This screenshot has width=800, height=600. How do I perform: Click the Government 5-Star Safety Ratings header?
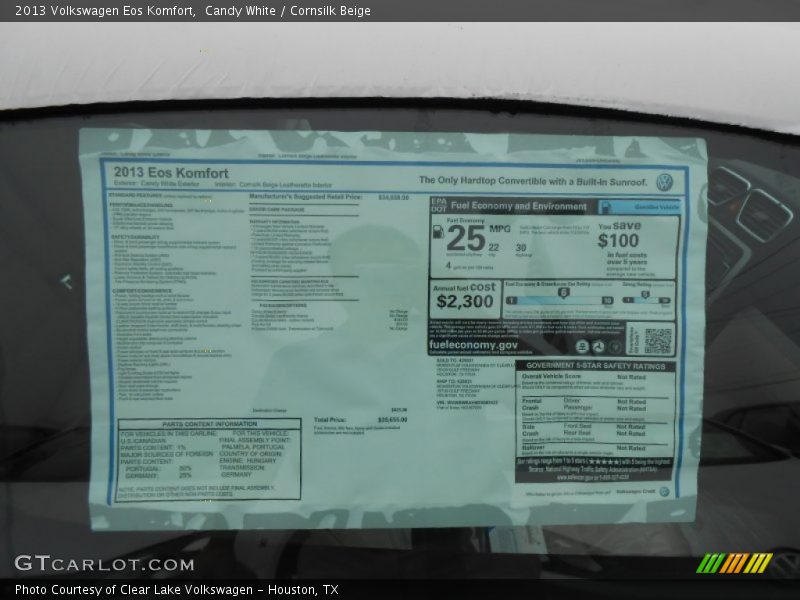(595, 366)
